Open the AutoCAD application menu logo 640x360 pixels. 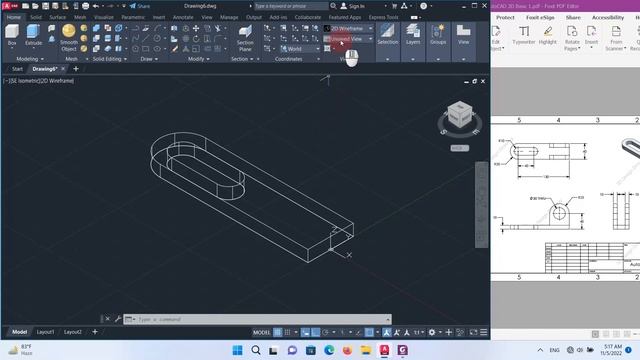point(10,6)
